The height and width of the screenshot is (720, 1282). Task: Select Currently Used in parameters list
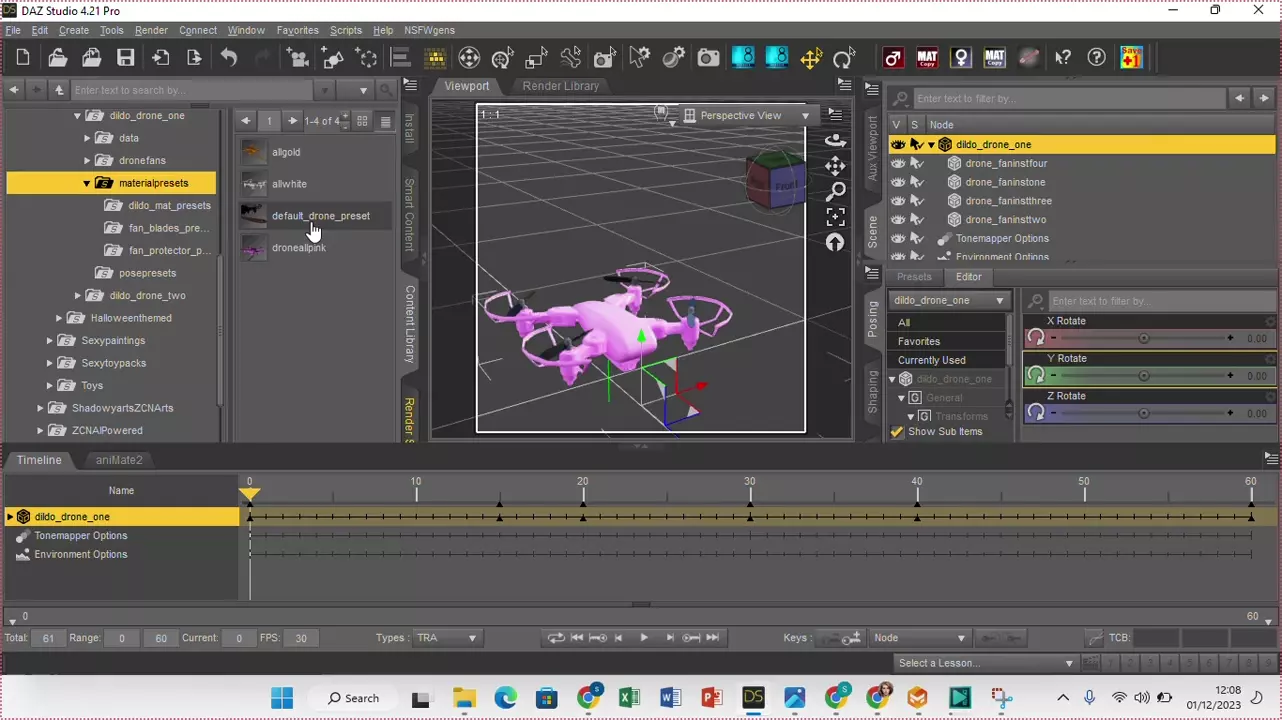(931, 360)
